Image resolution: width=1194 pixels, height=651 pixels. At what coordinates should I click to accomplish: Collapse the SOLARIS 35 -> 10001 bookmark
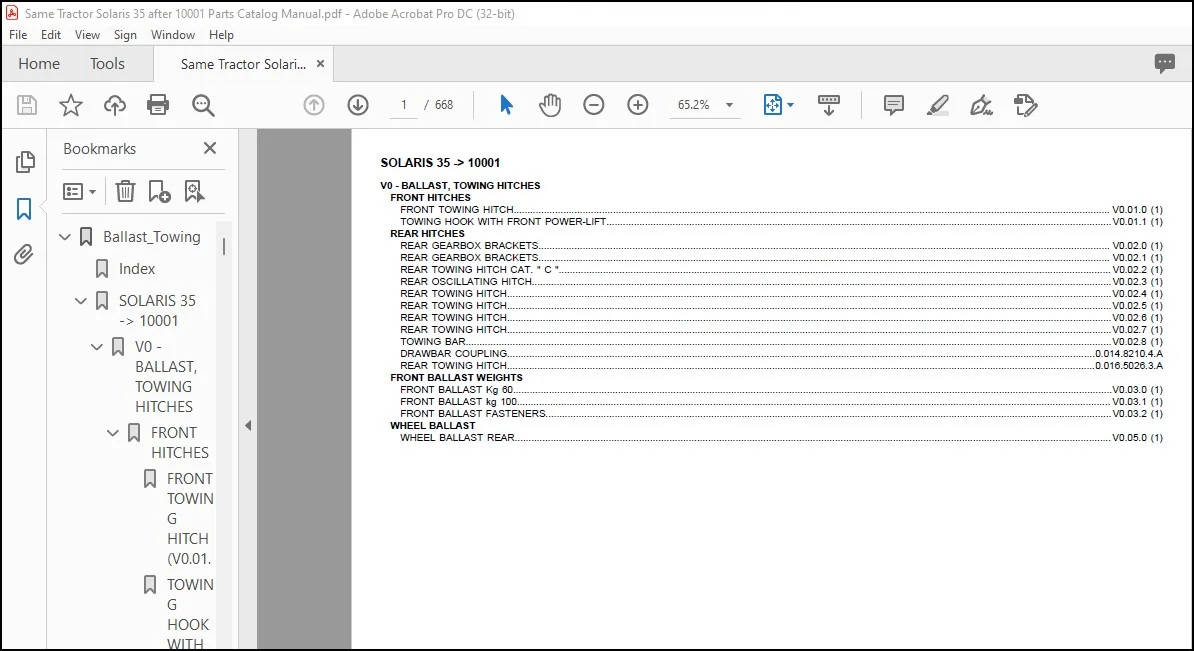[x=81, y=301]
